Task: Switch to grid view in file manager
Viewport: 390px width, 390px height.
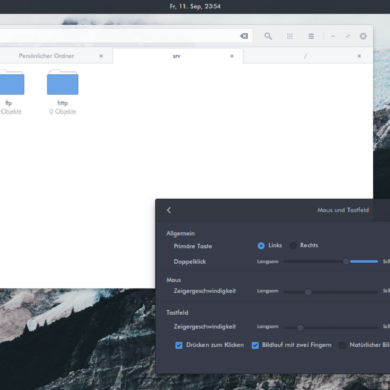Action: [x=290, y=36]
